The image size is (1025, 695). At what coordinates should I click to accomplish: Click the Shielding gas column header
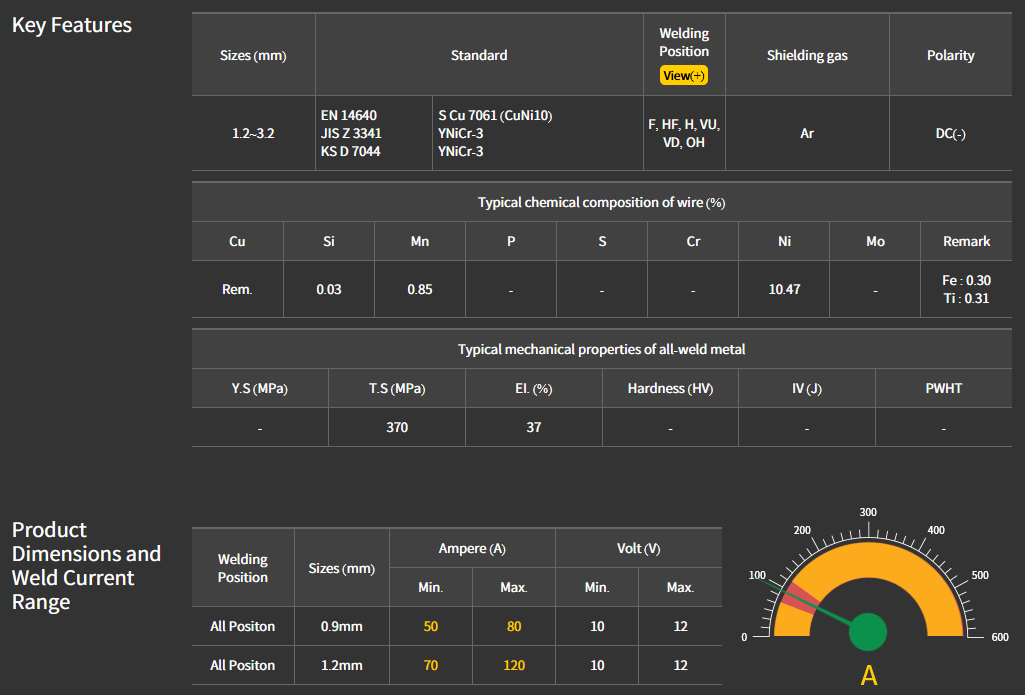pos(807,55)
